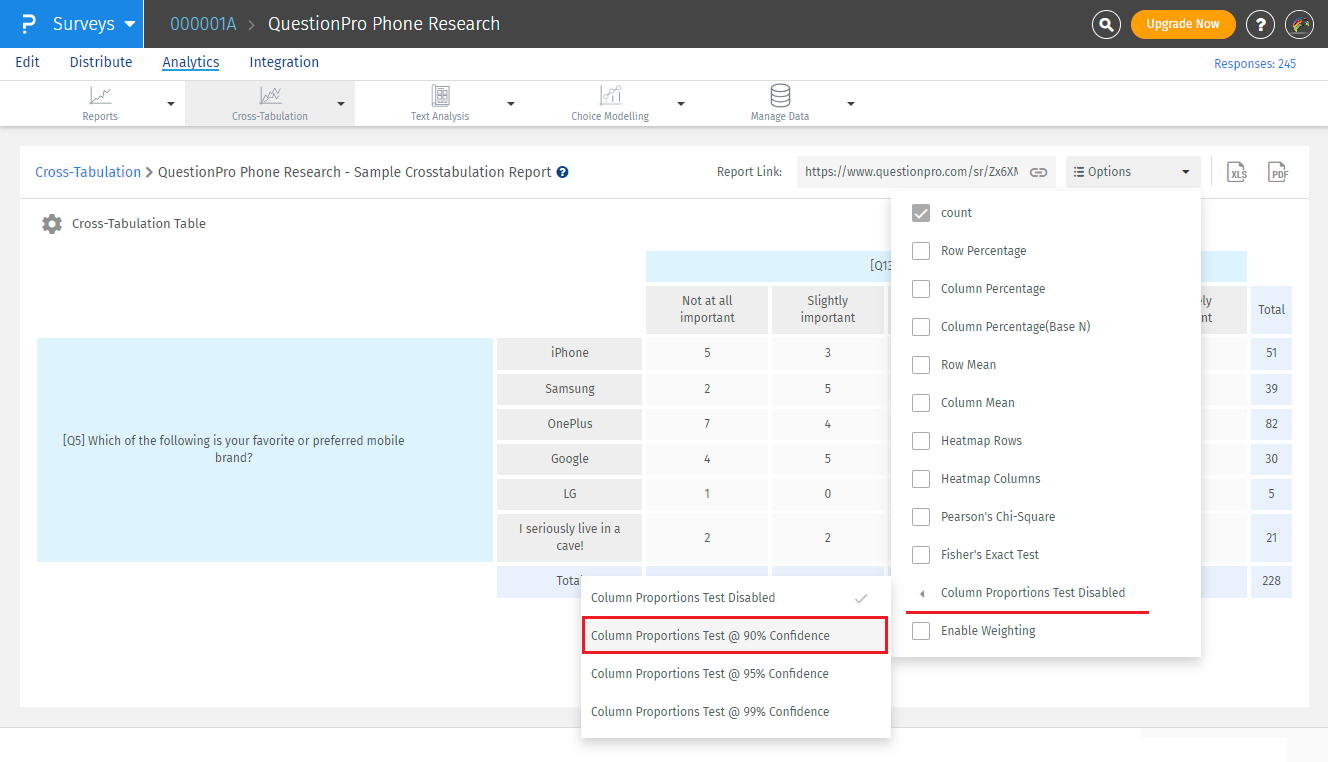Open the Manage Data database icon
This screenshot has height=762, width=1328.
780,96
